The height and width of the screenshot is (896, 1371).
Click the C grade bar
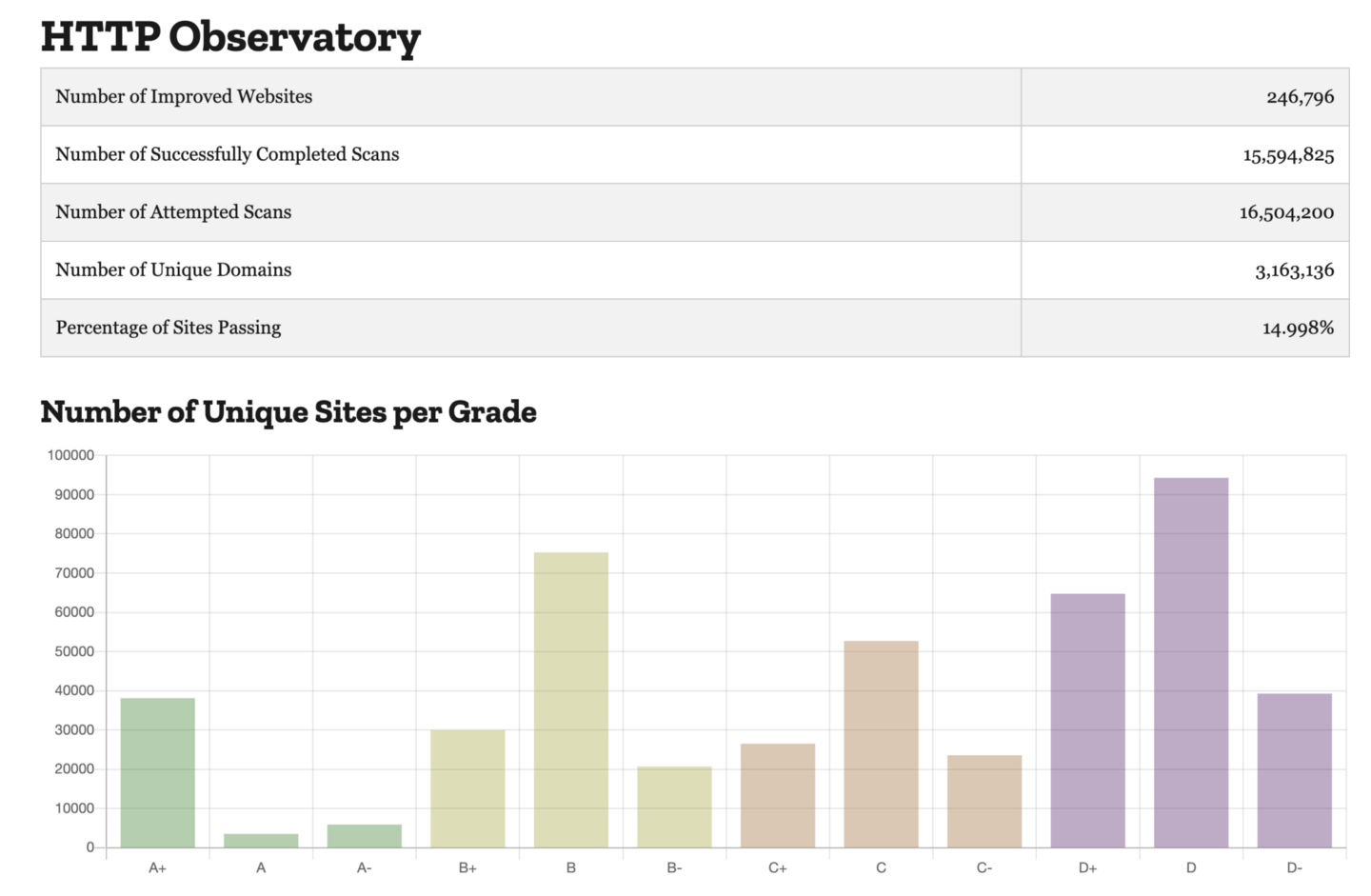881,745
